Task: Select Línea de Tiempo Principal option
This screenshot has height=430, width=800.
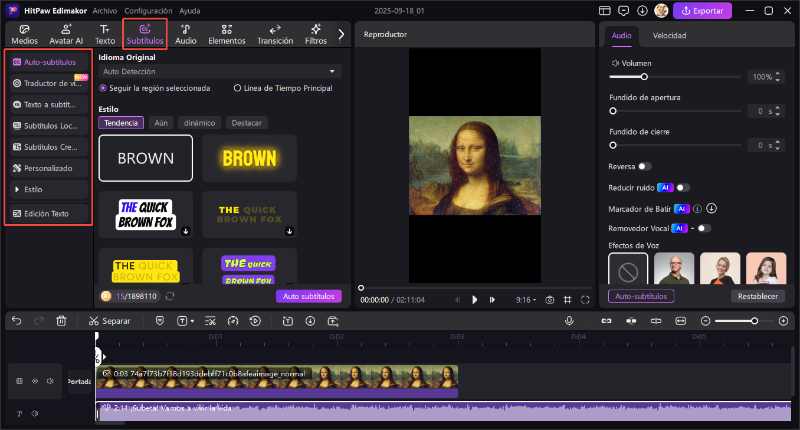Action: click(283, 88)
